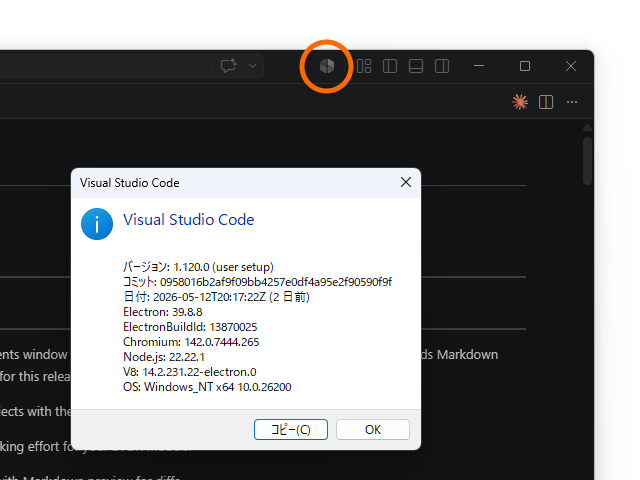The height and width of the screenshot is (480, 640).
Task: Click the blue information icon in dialog
Action: click(97, 224)
